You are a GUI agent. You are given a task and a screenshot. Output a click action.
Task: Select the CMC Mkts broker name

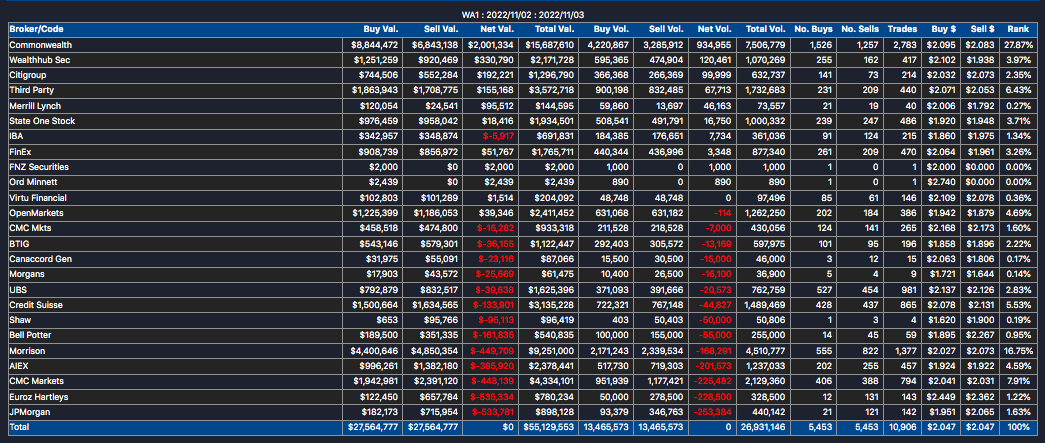[30, 228]
